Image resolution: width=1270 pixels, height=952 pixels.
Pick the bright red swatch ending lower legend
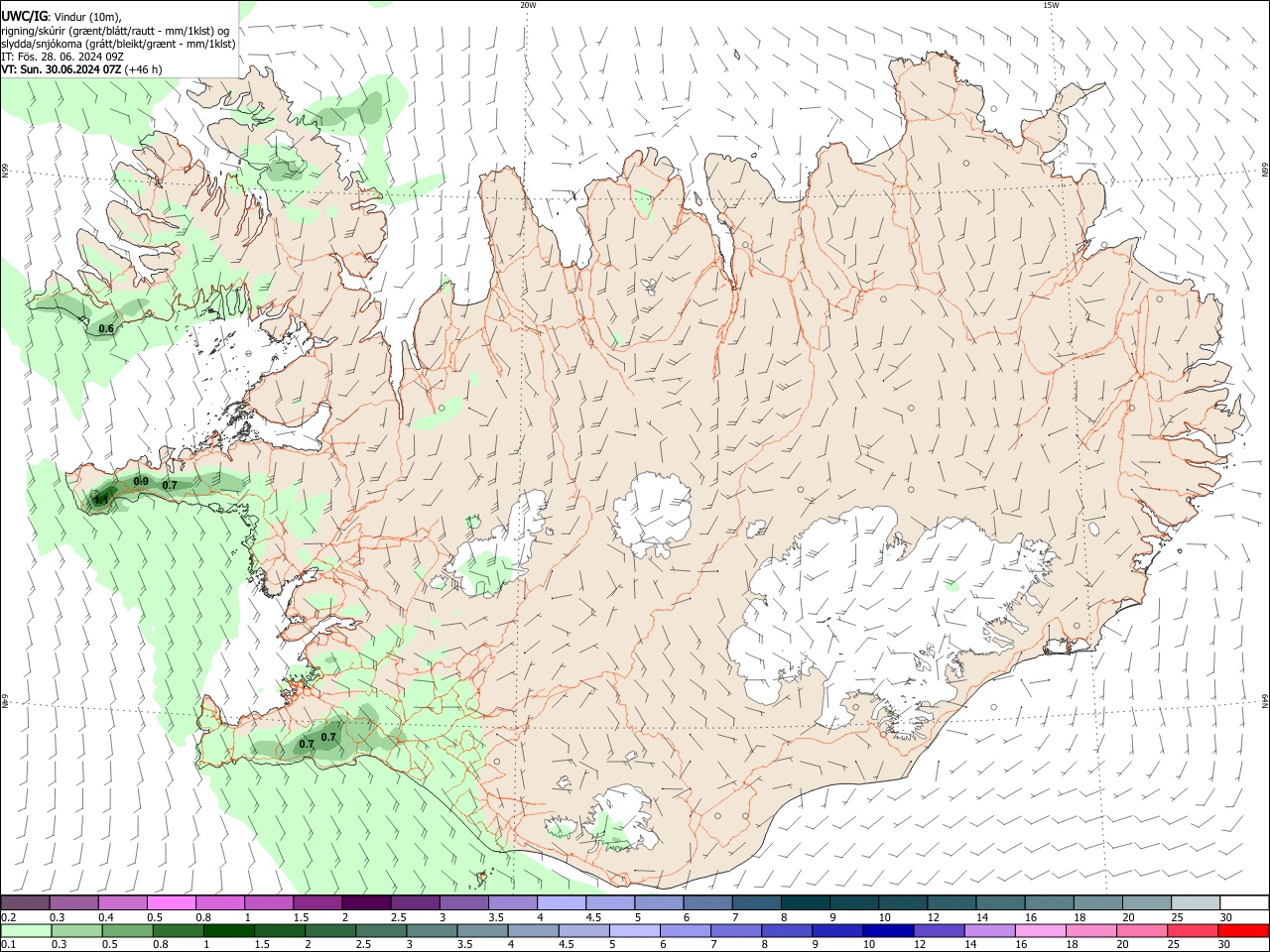pyautogui.click(x=1243, y=930)
